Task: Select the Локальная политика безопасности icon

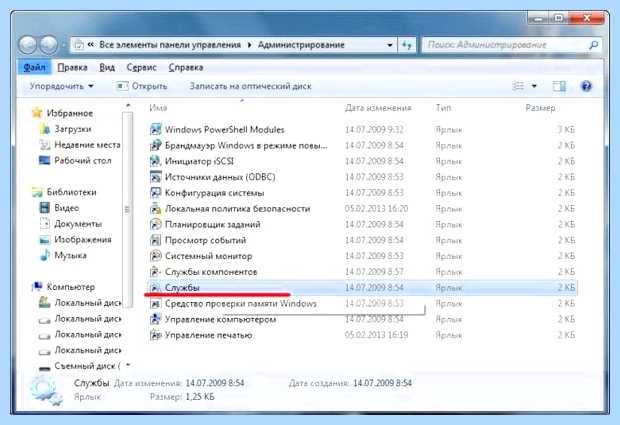Action: tap(155, 208)
